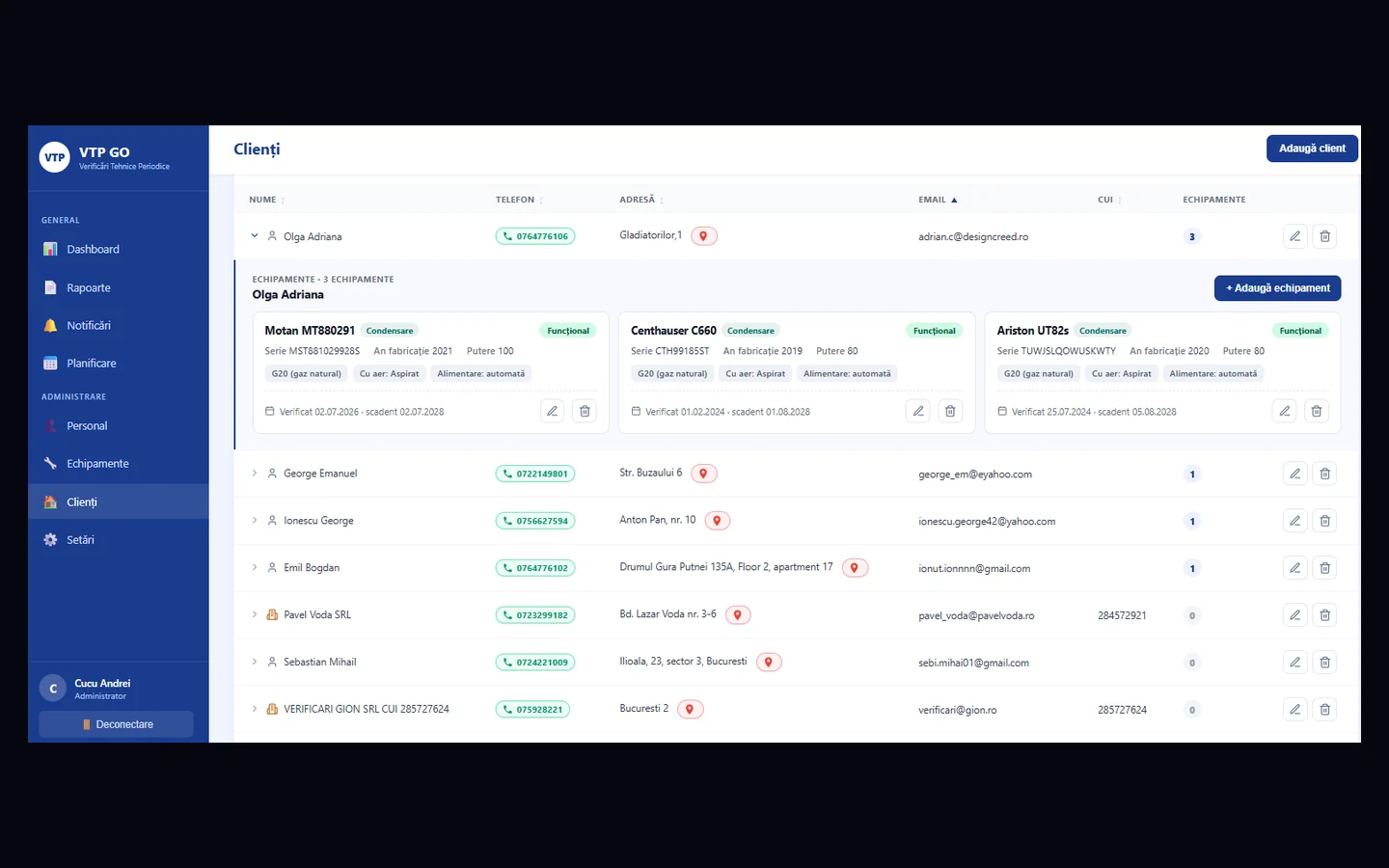Open the Personal administration page

tap(119, 425)
